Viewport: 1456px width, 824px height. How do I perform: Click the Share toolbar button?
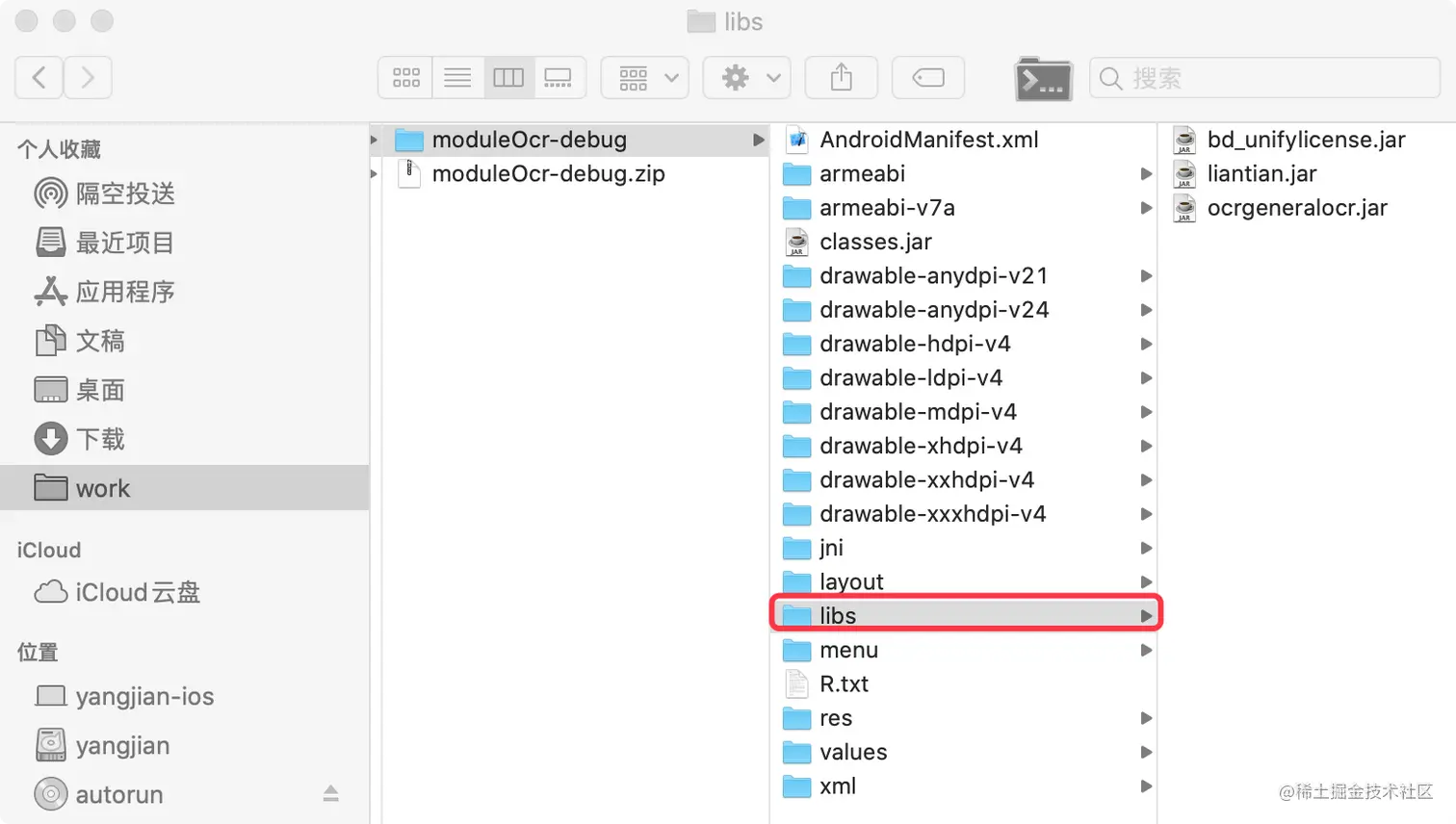842,78
